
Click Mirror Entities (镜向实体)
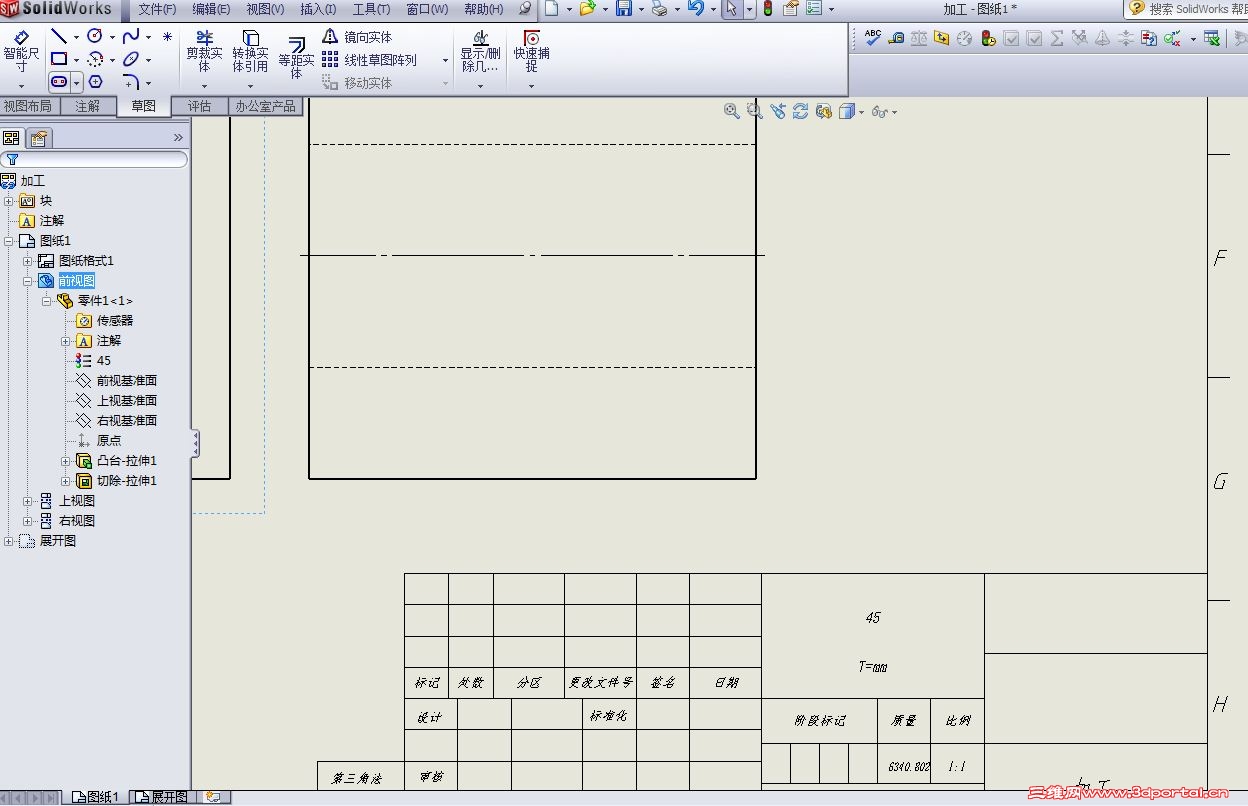(357, 37)
